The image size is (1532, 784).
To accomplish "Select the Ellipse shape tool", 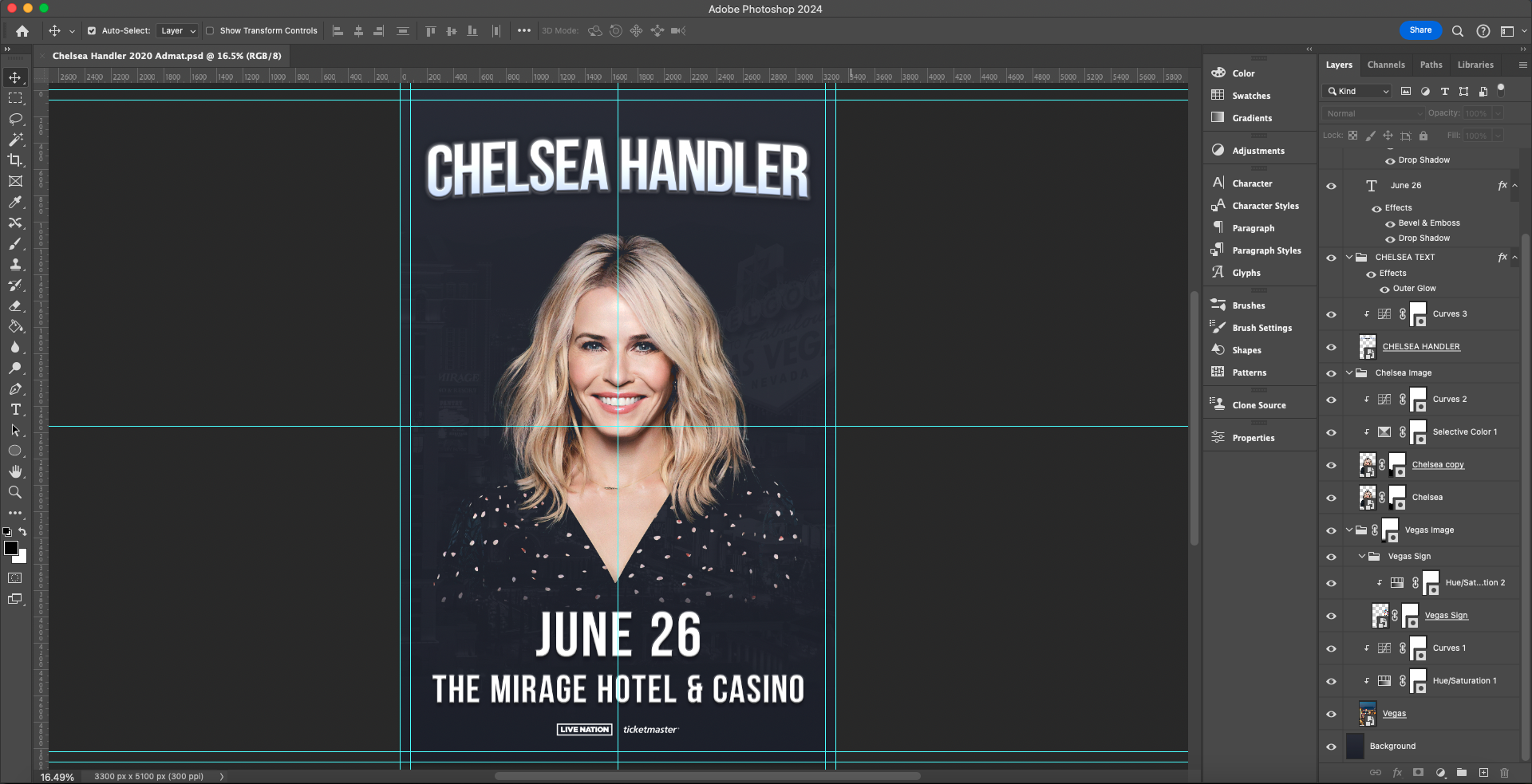I will coord(15,451).
